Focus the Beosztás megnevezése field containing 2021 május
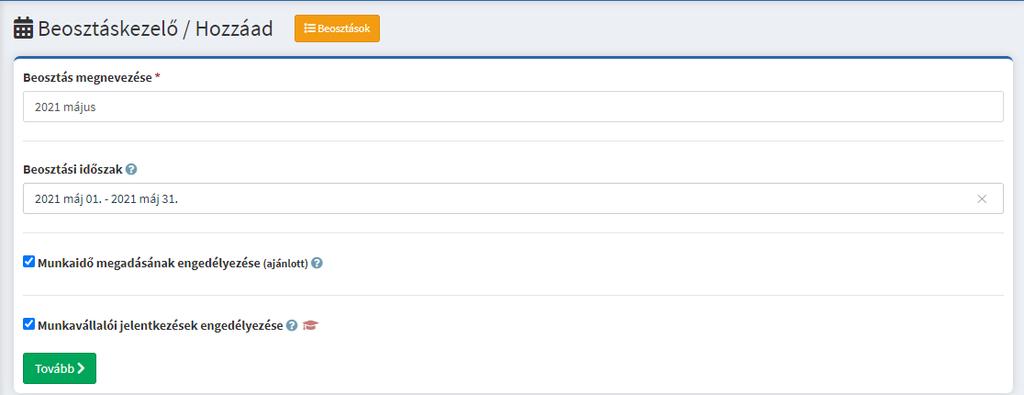 pyautogui.click(x=513, y=106)
